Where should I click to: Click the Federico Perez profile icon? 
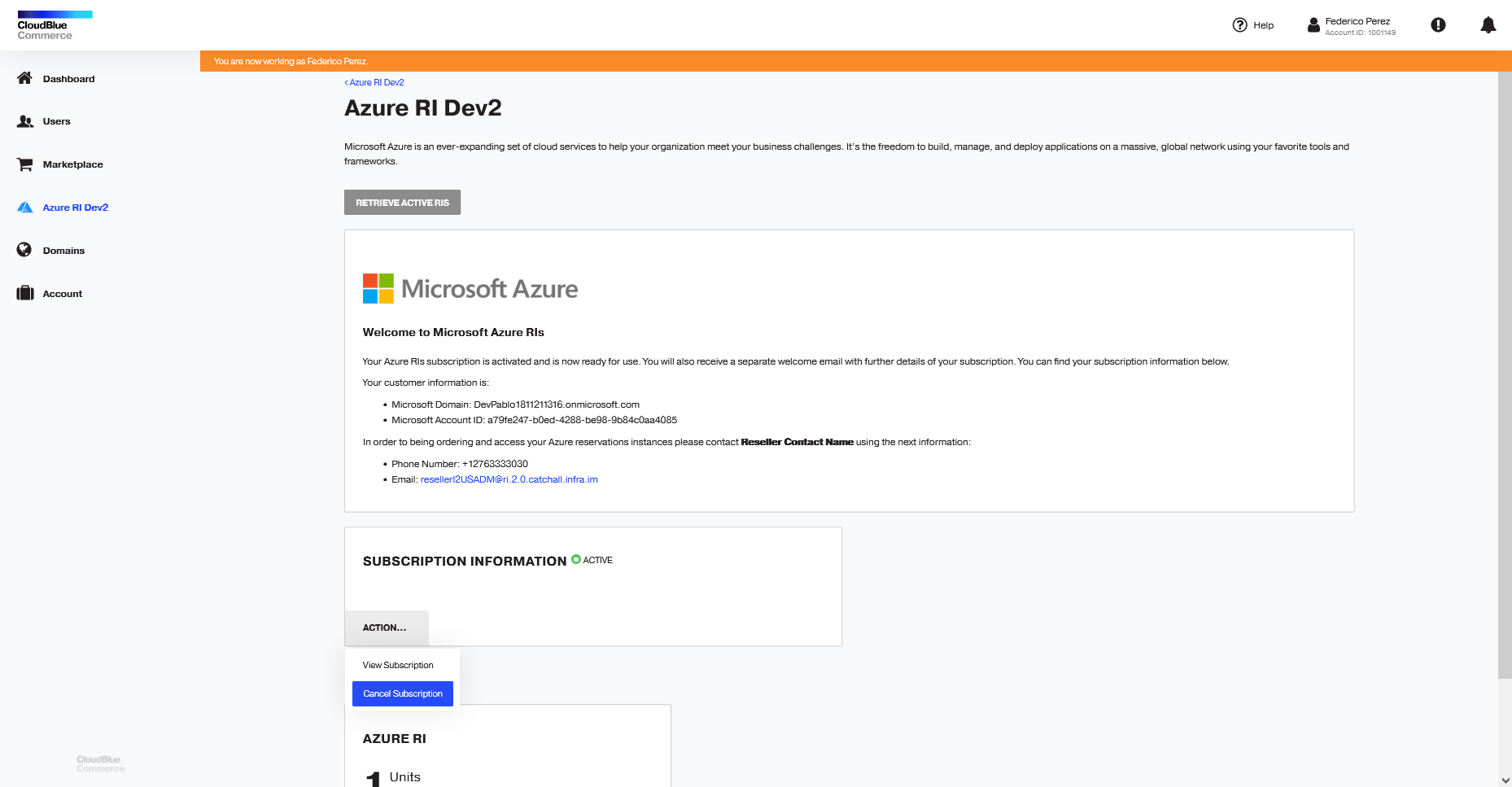tap(1313, 24)
